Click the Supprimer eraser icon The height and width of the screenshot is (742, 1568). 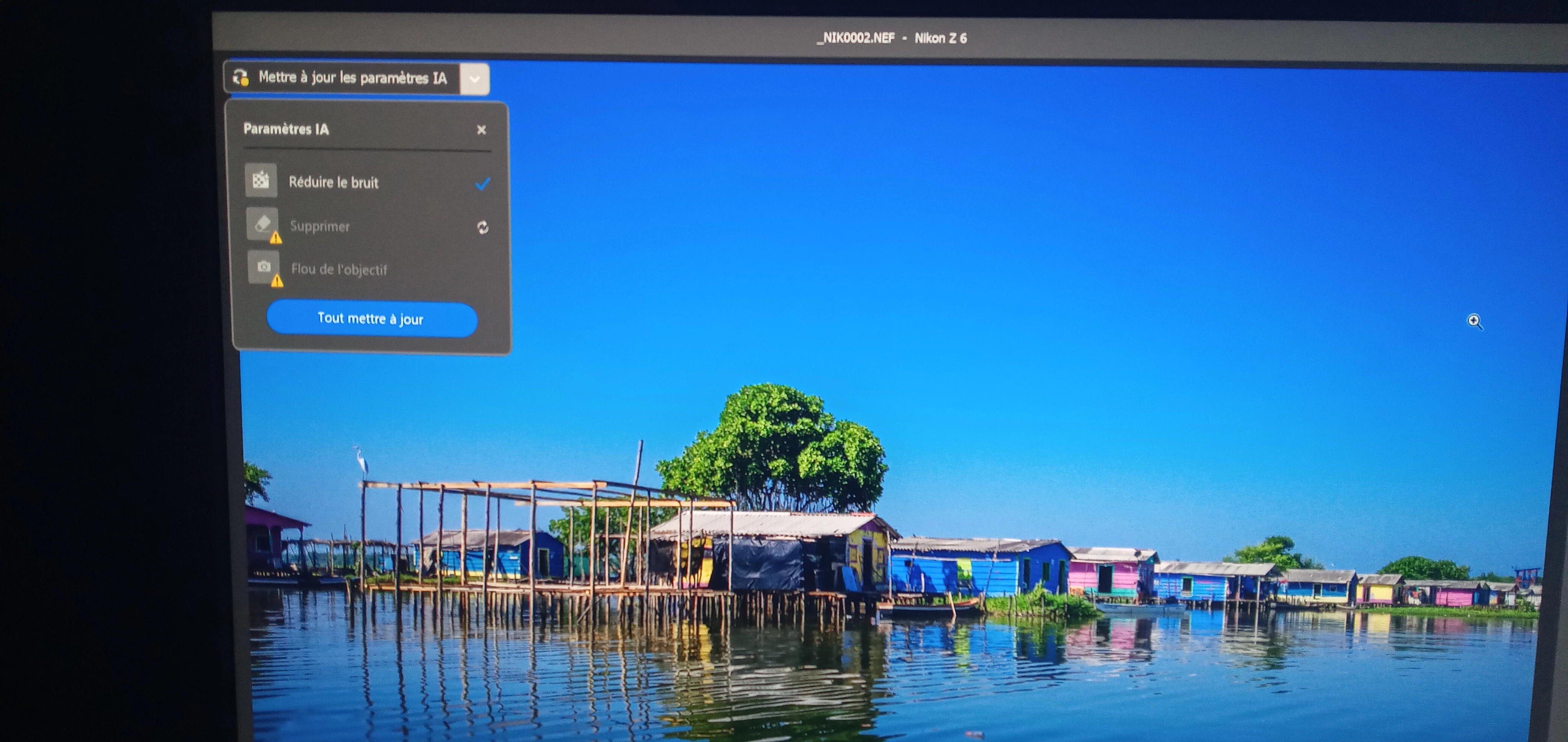click(262, 223)
